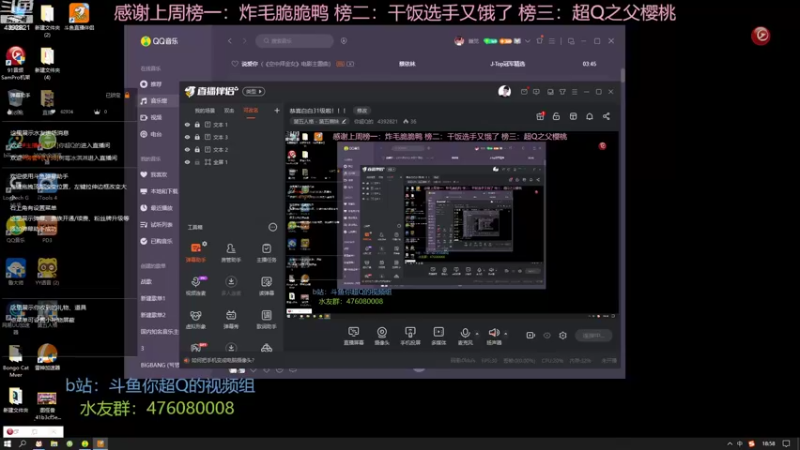The width and height of the screenshot is (800, 450).
Task: Open the 弹幕秀 tool in toolbox
Action: coord(231,319)
